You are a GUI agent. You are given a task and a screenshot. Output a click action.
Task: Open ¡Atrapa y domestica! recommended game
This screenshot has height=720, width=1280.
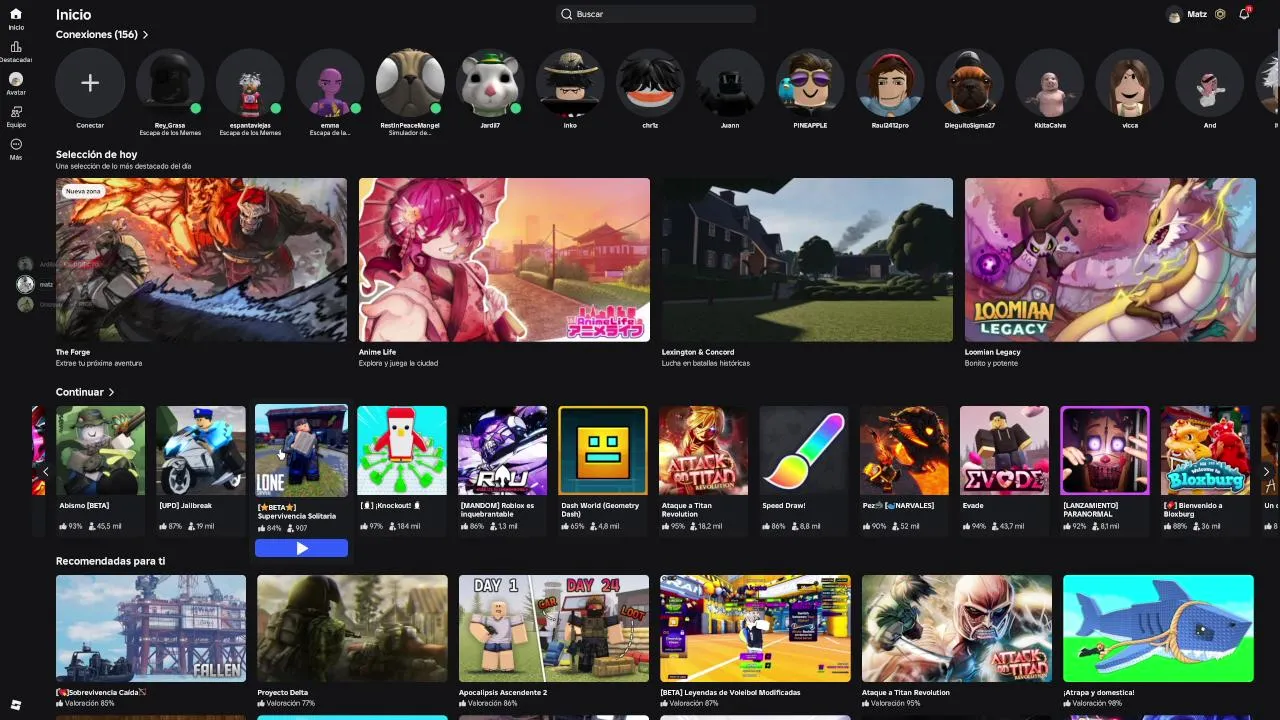click(1158, 628)
